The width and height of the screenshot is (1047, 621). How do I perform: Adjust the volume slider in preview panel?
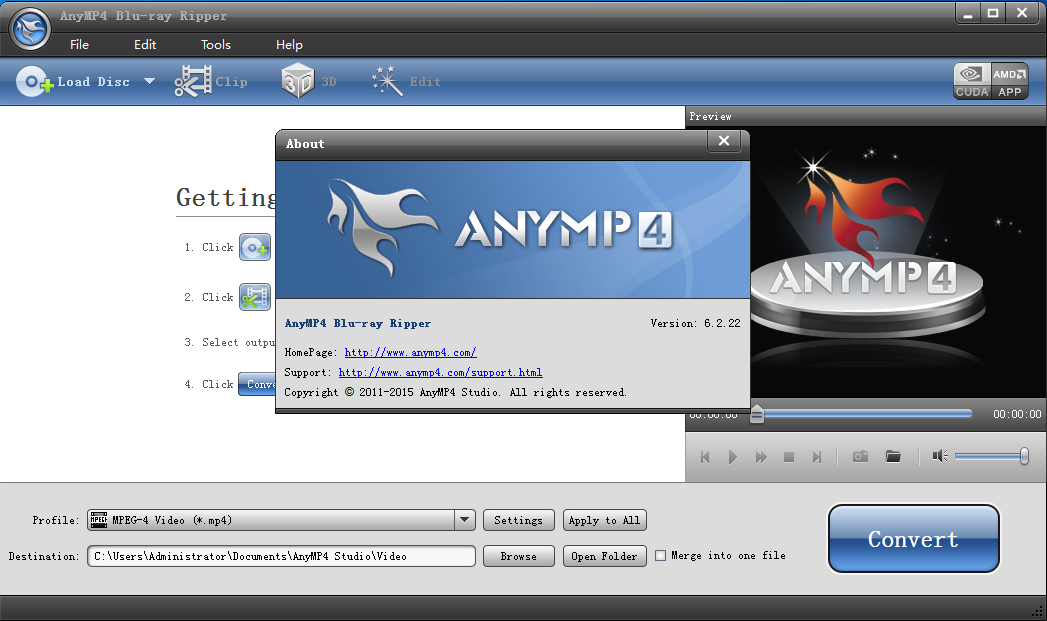(990, 456)
